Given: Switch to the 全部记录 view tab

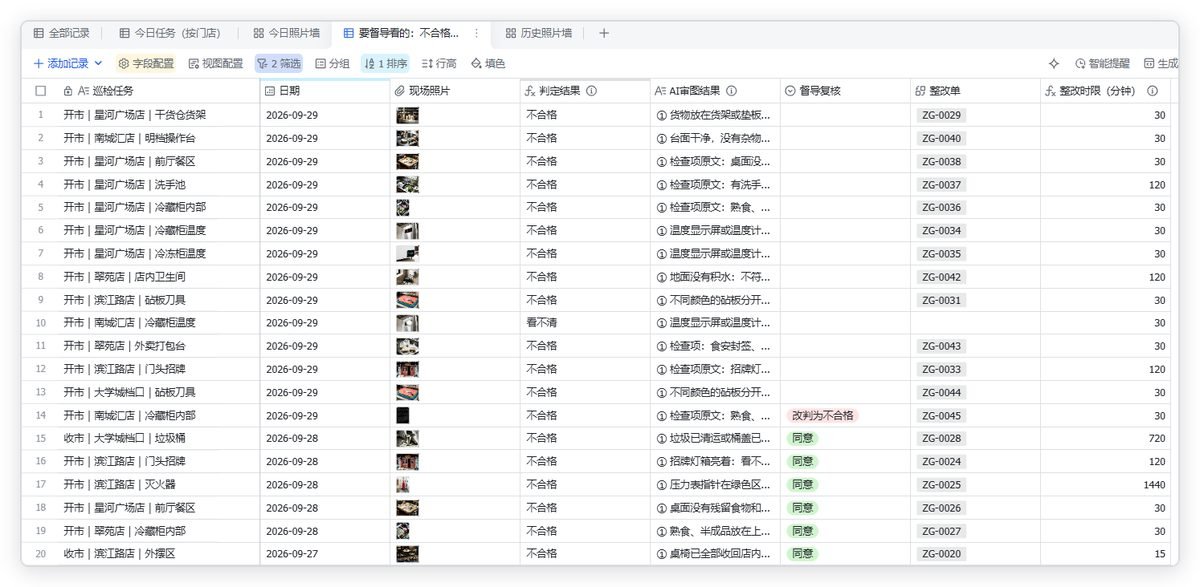Looking at the screenshot, I should [x=62, y=33].
